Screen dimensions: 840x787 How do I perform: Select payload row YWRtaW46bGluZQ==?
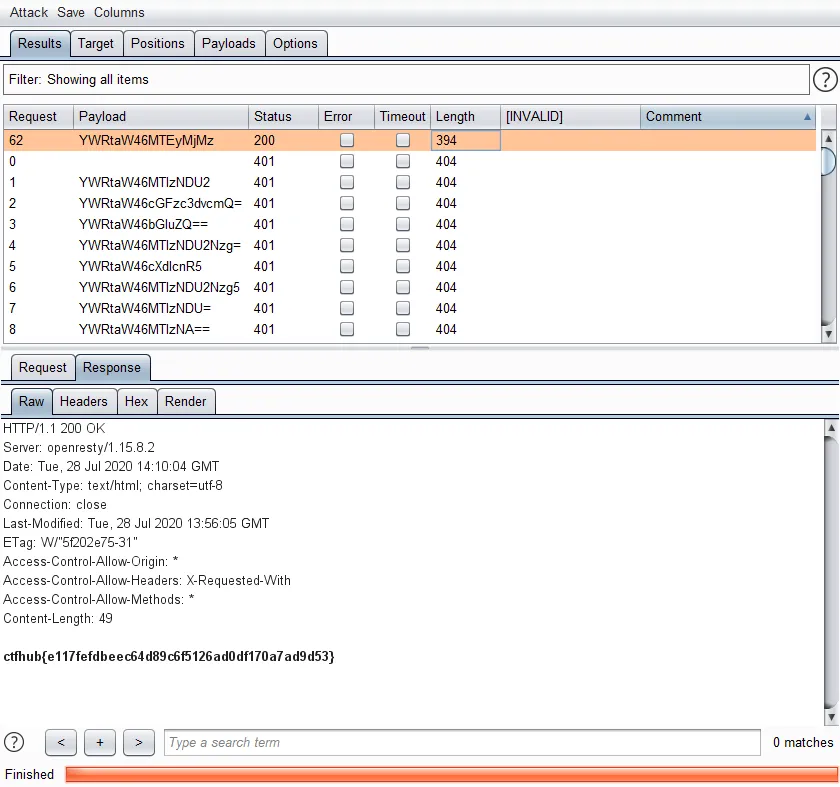click(x=410, y=224)
